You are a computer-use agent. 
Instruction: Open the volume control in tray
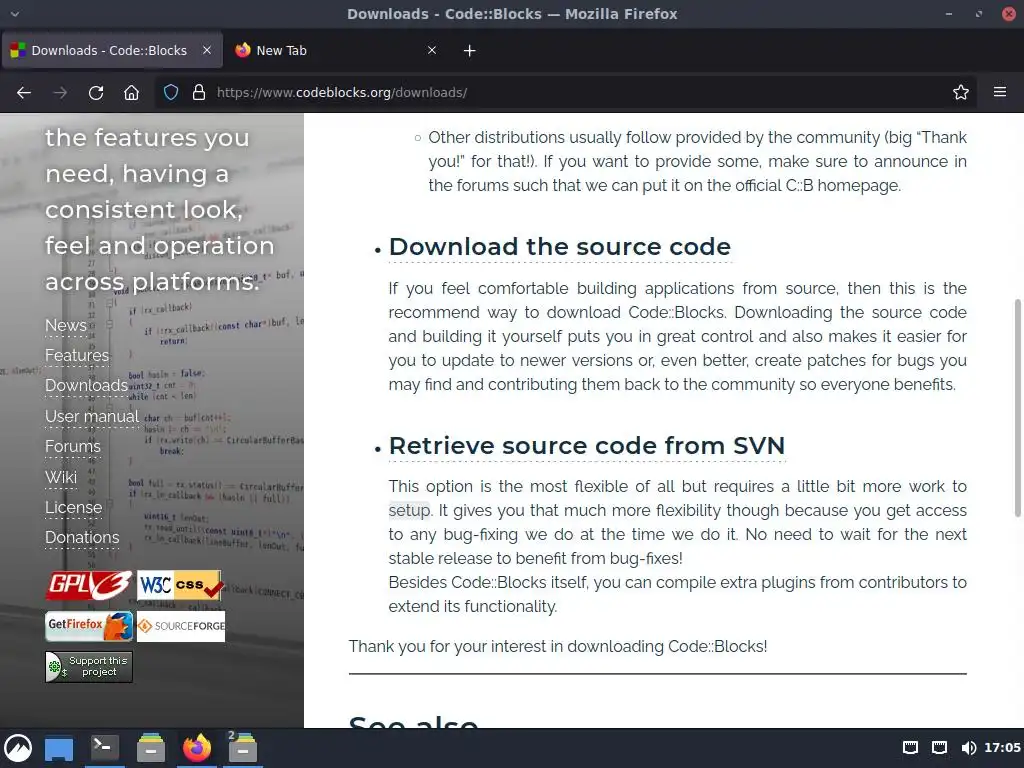coord(968,748)
